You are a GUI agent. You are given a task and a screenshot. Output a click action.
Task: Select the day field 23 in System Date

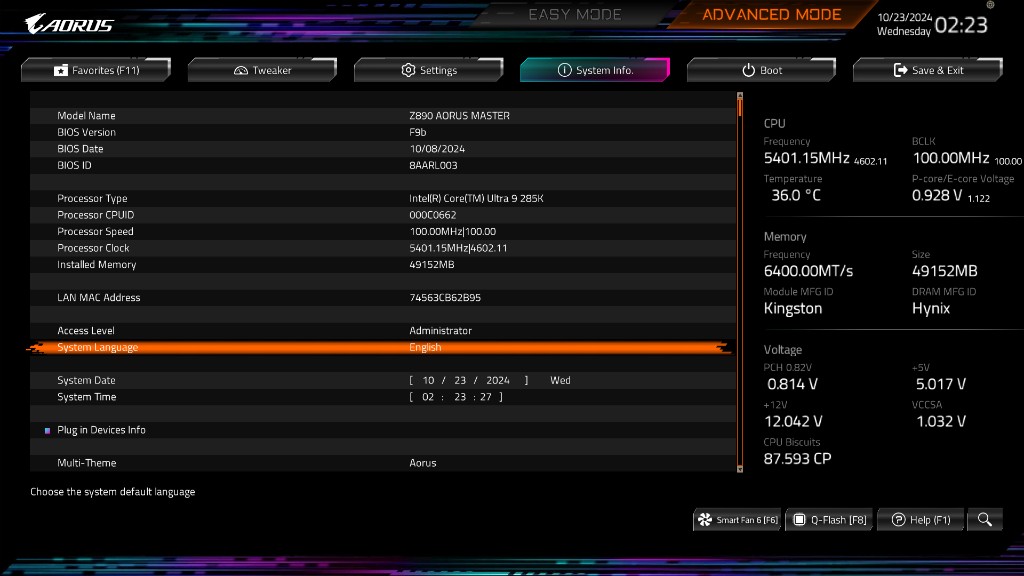(460, 380)
